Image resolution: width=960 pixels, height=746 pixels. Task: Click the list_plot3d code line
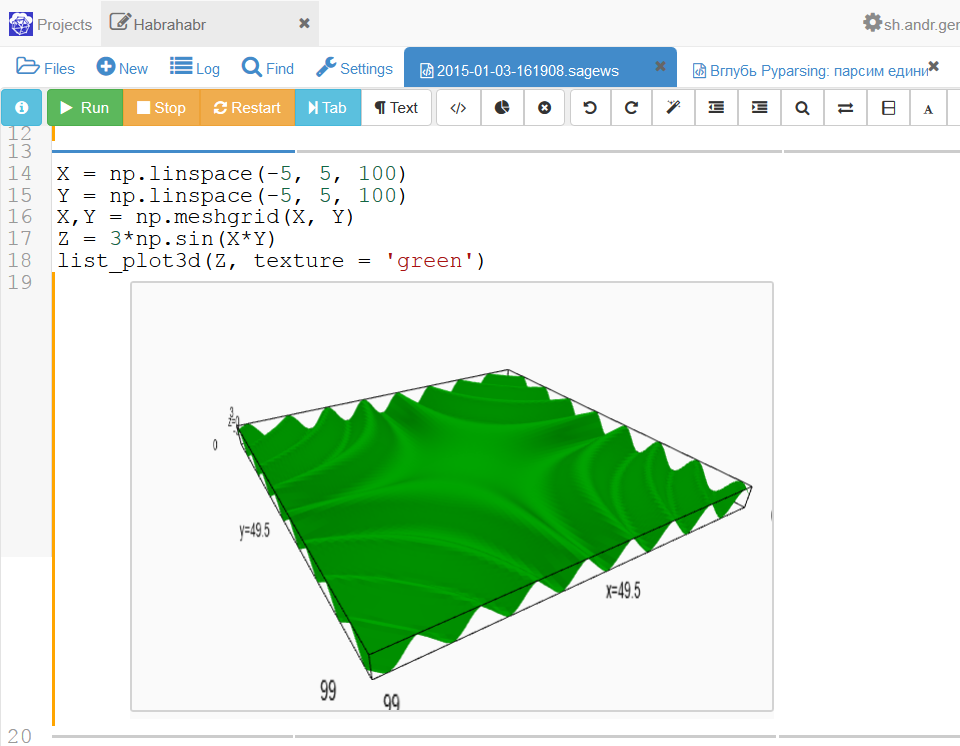[x=271, y=261]
